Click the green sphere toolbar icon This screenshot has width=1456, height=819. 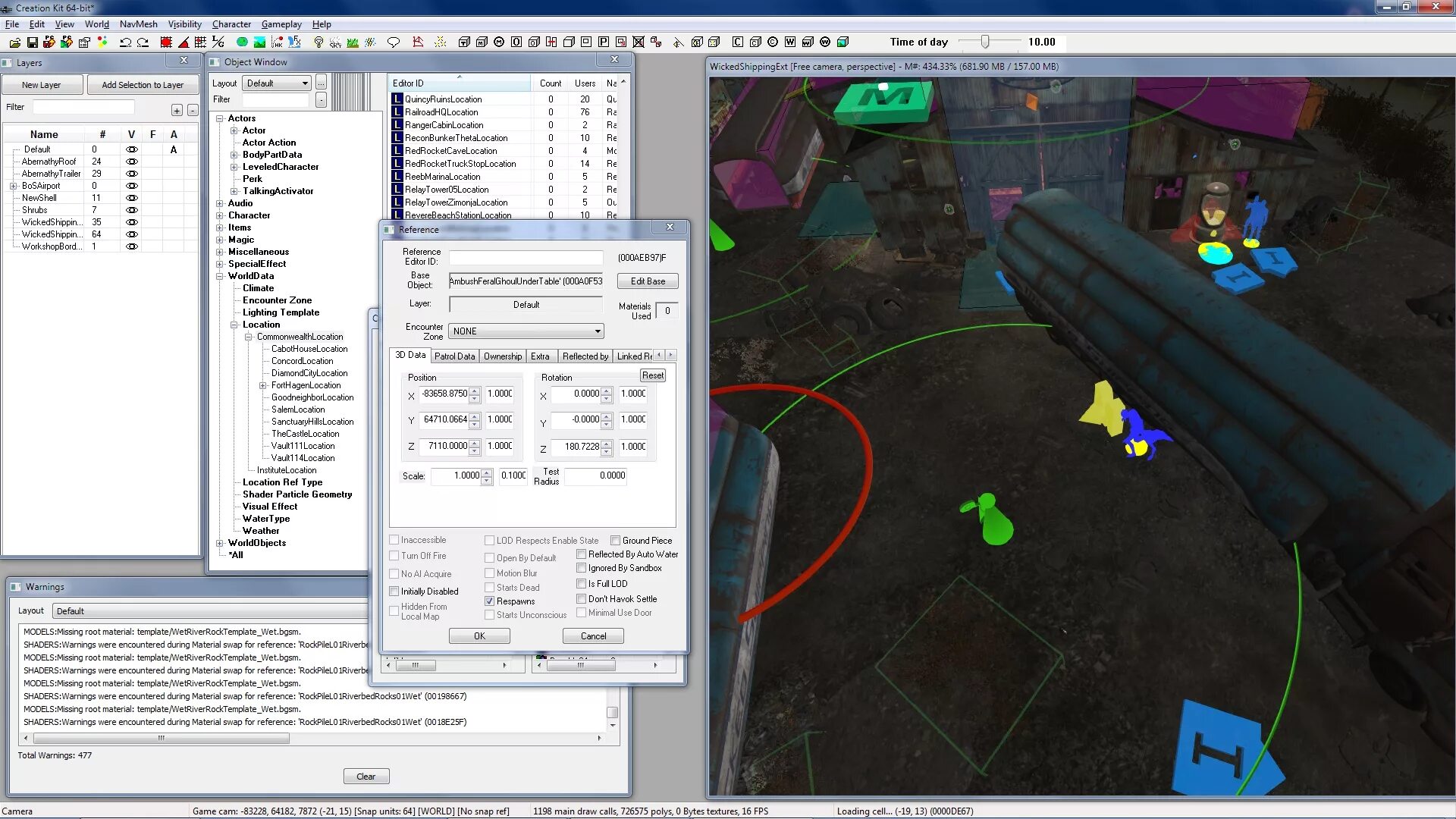tap(242, 42)
